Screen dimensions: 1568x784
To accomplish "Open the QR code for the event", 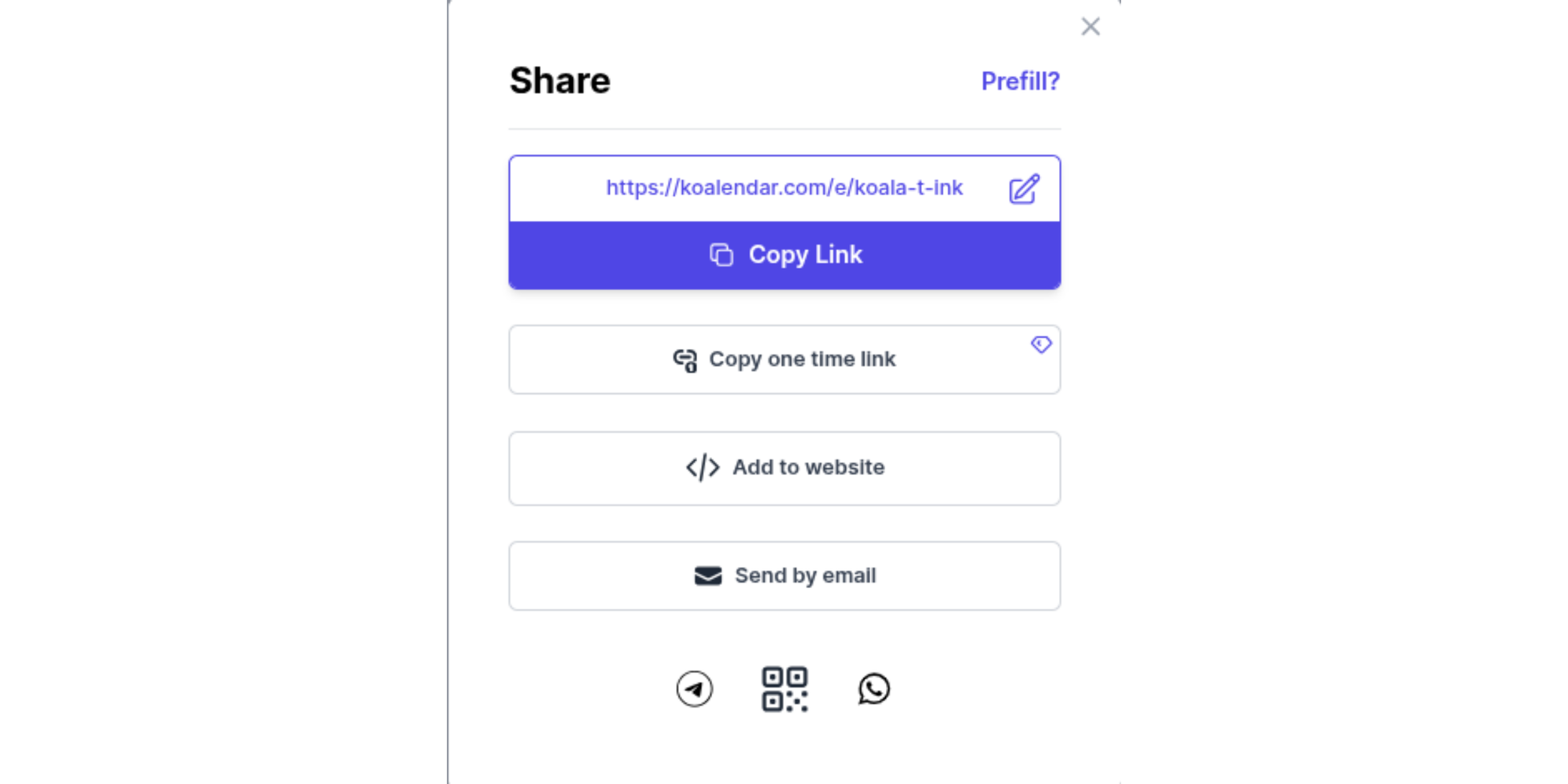I will tap(785, 689).
